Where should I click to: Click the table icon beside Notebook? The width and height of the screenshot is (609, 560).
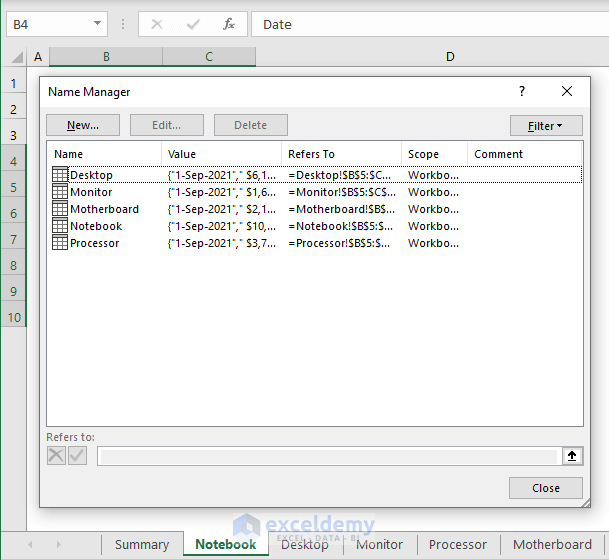click(60, 226)
